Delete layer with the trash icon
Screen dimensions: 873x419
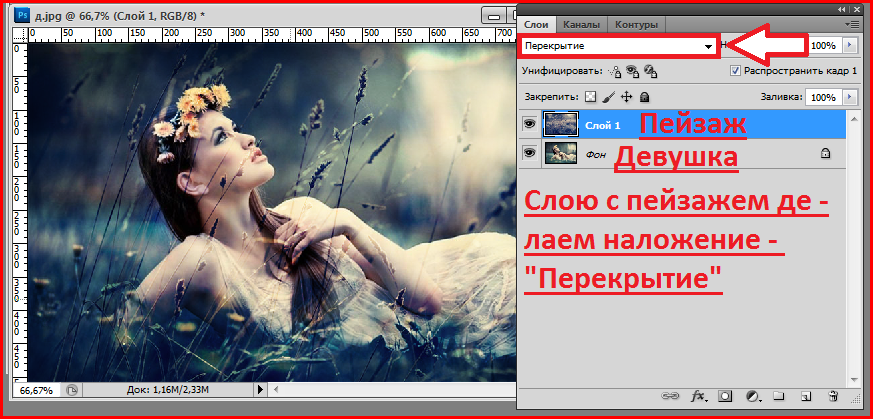pyautogui.click(x=833, y=396)
